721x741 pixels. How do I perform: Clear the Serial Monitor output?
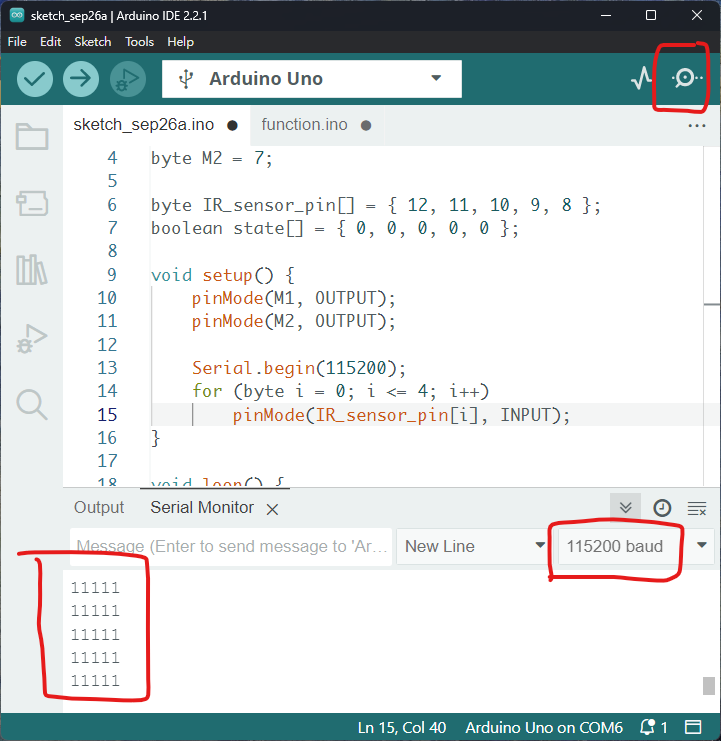[697, 508]
